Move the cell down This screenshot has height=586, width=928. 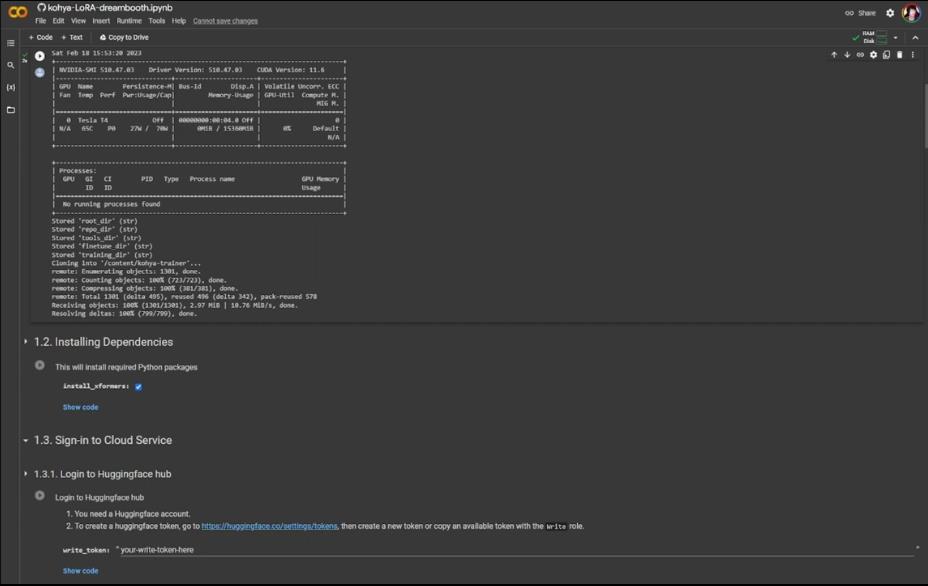(x=847, y=55)
